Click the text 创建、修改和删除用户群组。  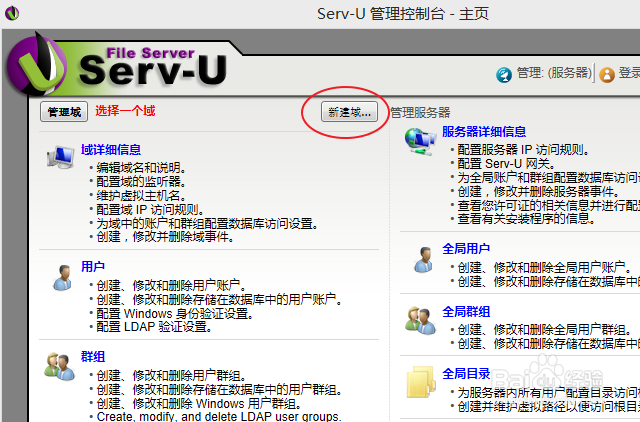171,375
